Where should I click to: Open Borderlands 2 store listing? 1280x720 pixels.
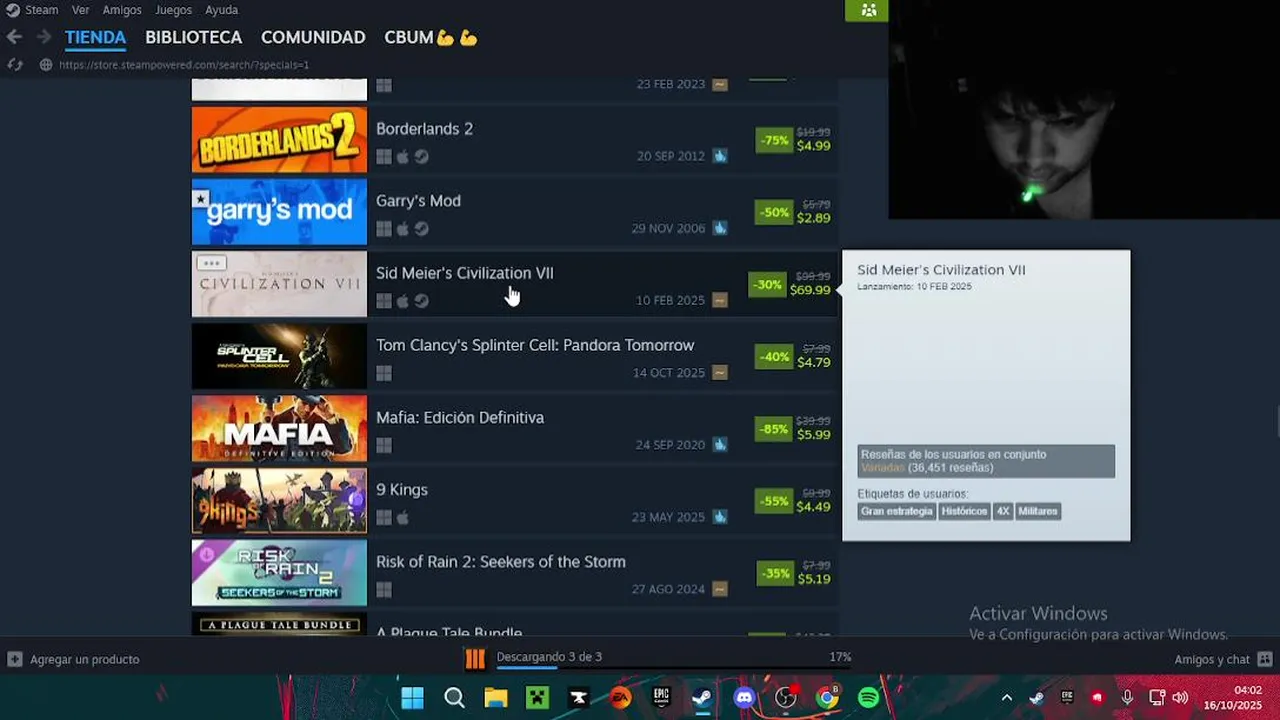(x=515, y=139)
